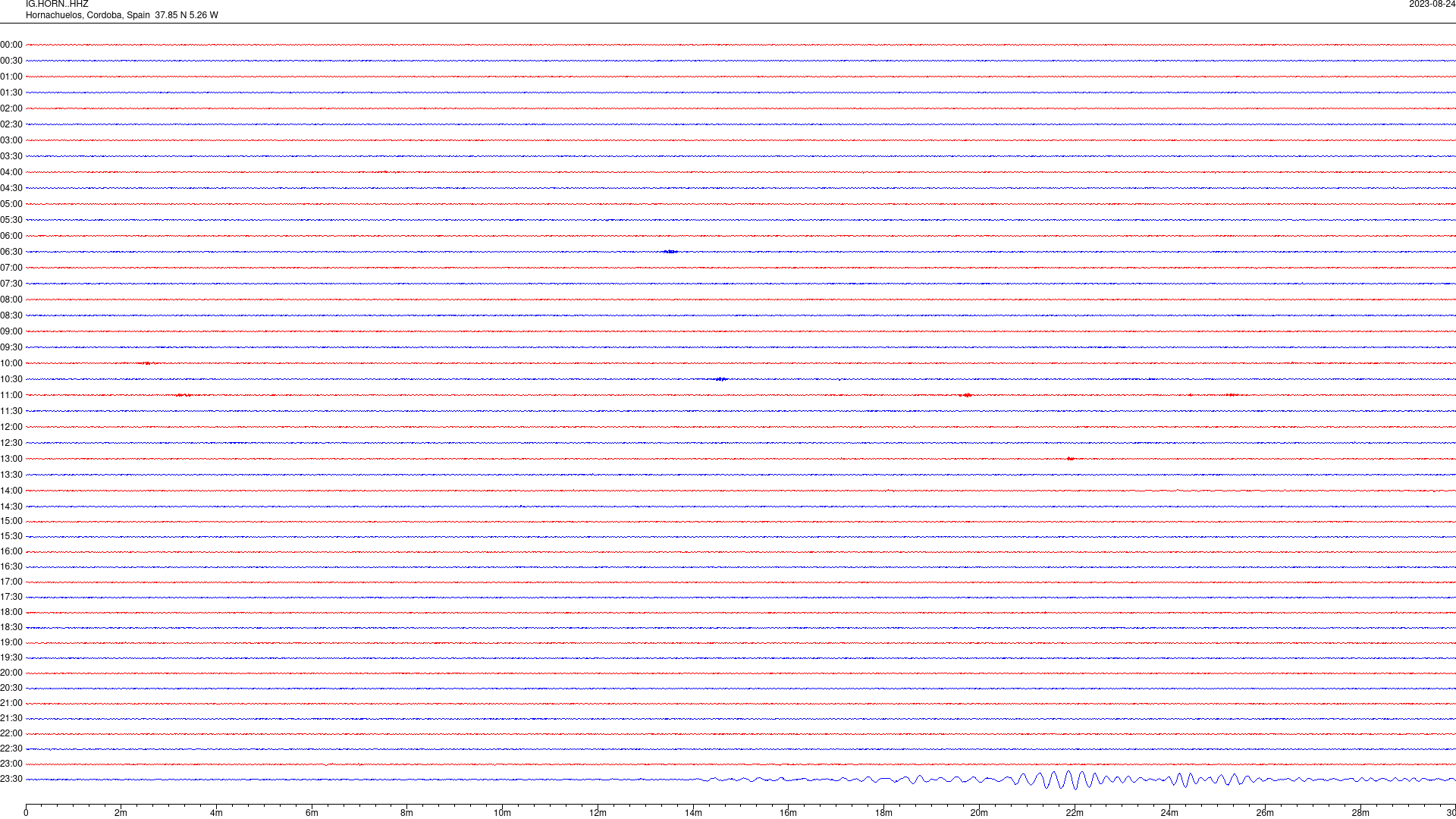Click the 23:30 trace time label
Screen dimensions: 1456x819
click(x=11, y=779)
